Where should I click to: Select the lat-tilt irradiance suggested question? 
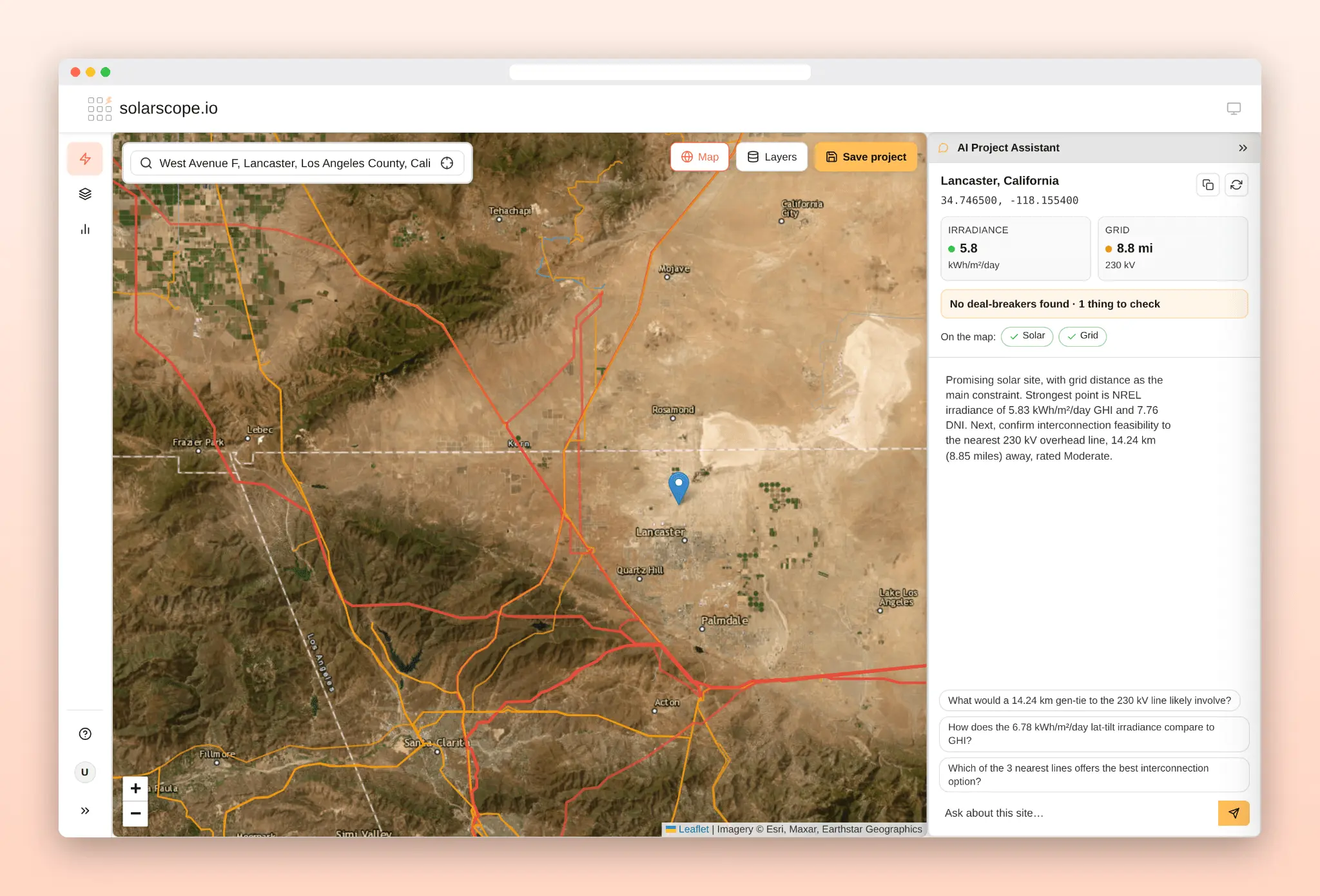coord(1094,734)
